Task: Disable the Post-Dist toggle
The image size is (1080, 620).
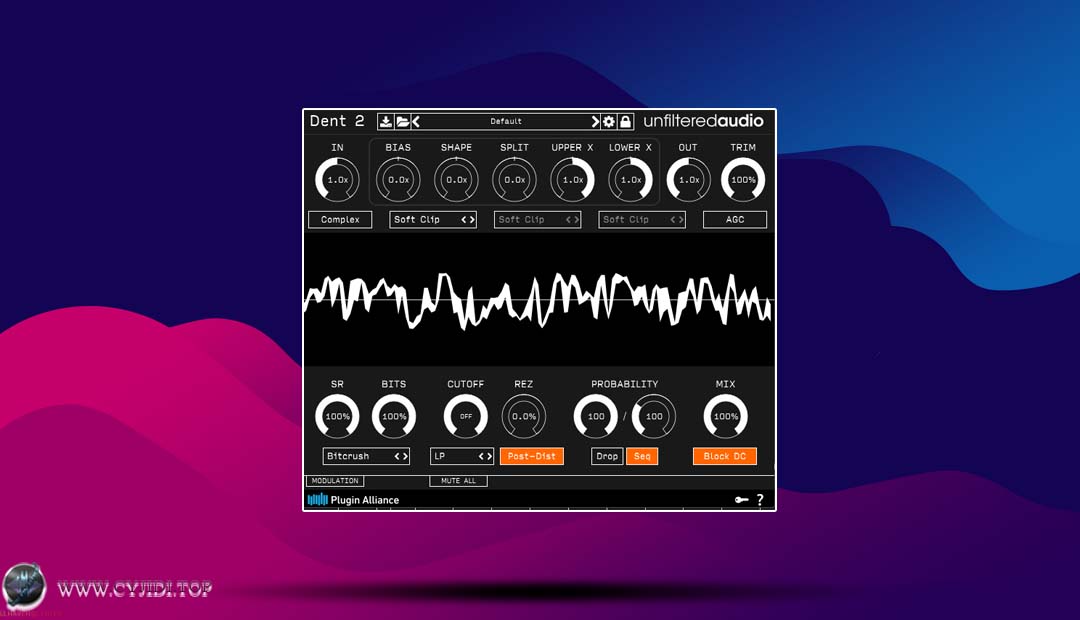Action: [x=532, y=456]
